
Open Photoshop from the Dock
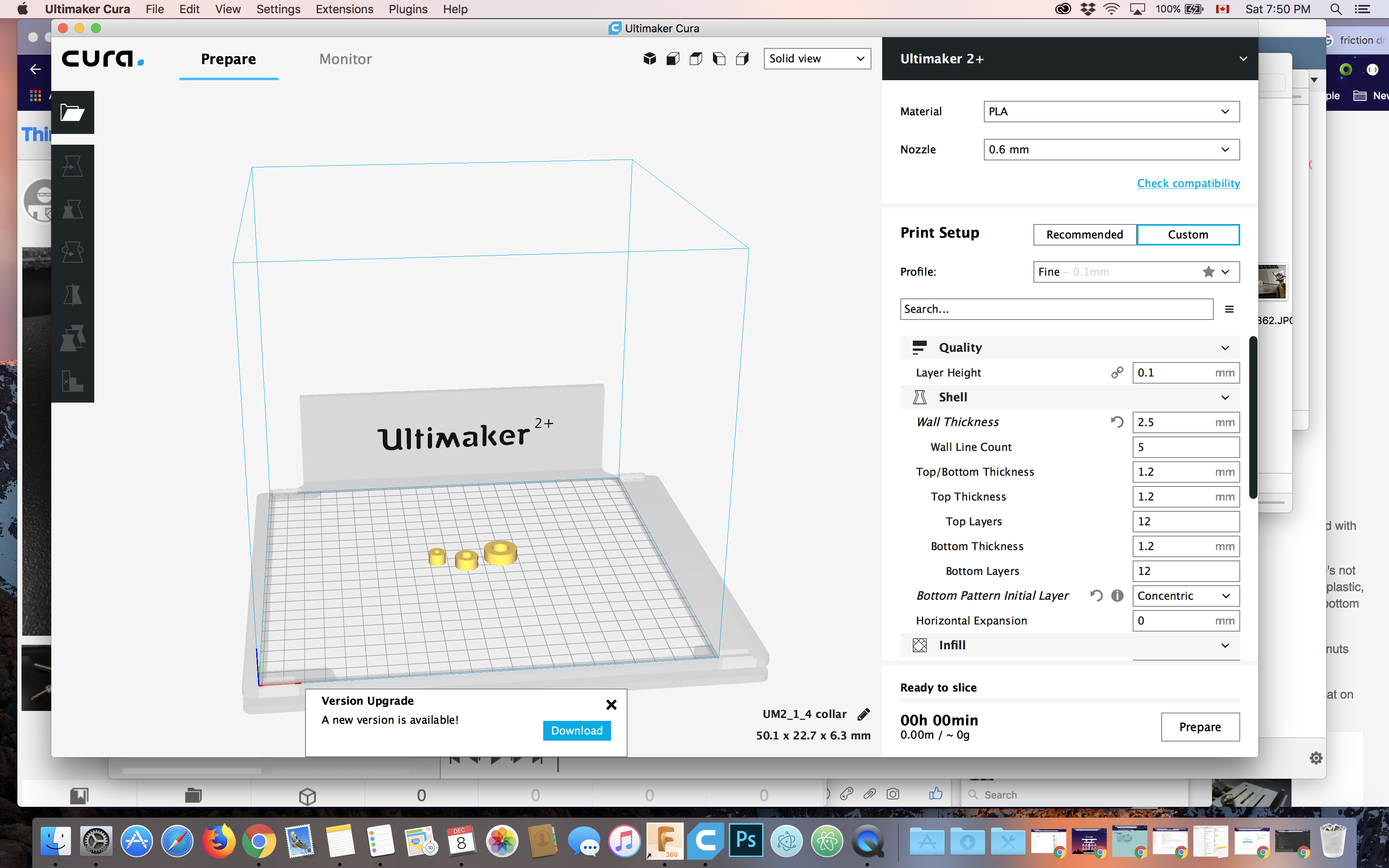click(746, 840)
